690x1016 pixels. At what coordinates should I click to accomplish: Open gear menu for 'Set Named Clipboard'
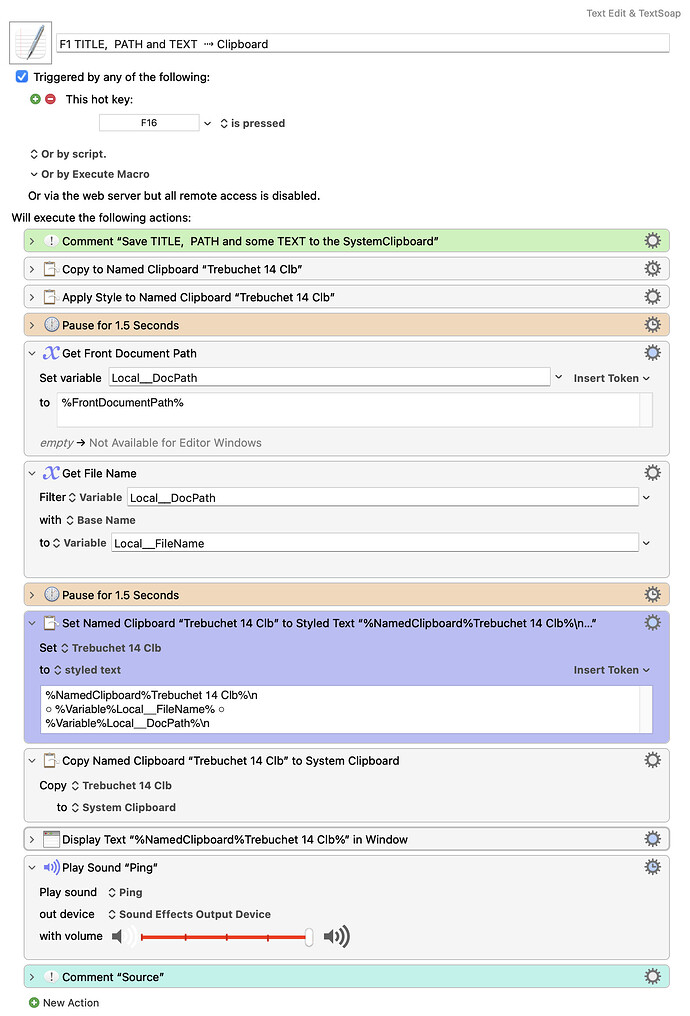(652, 622)
